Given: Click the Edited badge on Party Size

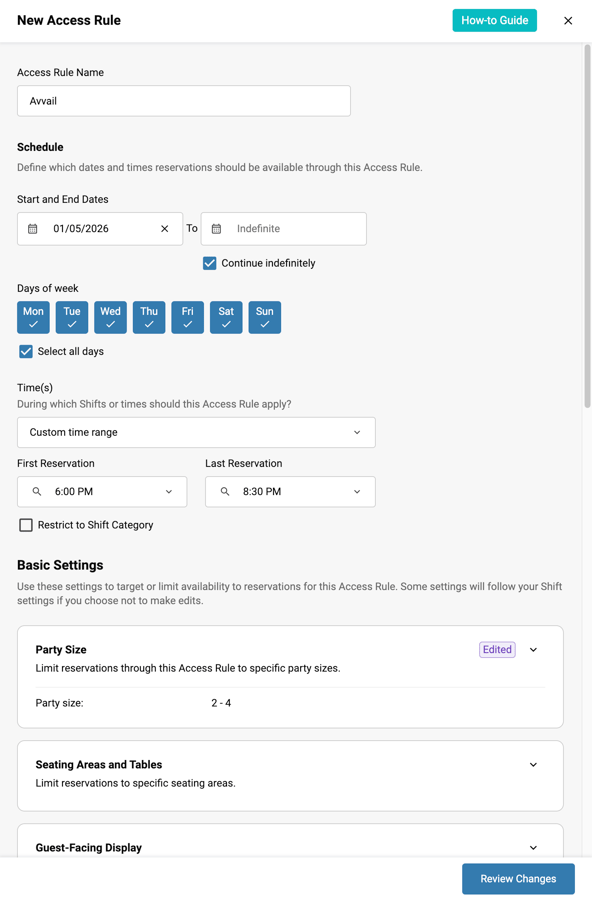Looking at the screenshot, I should pyautogui.click(x=497, y=649).
